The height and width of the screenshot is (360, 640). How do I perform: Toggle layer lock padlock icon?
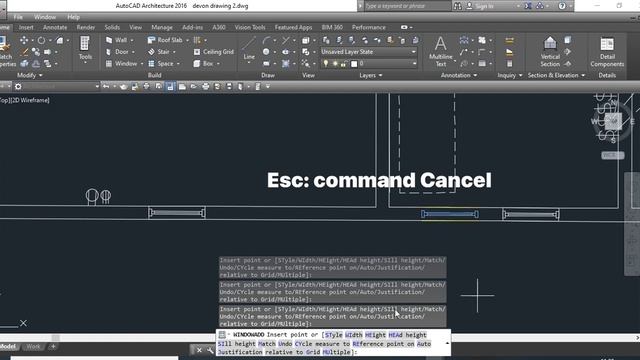[344, 64]
